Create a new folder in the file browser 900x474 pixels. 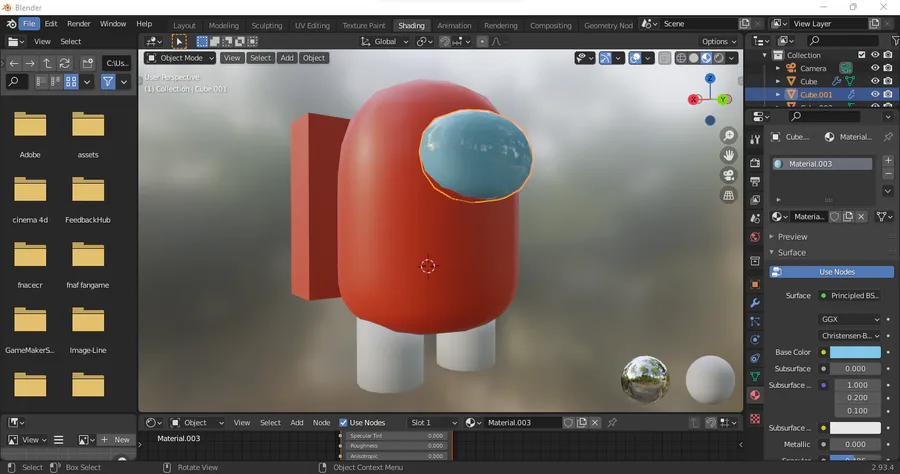point(88,63)
